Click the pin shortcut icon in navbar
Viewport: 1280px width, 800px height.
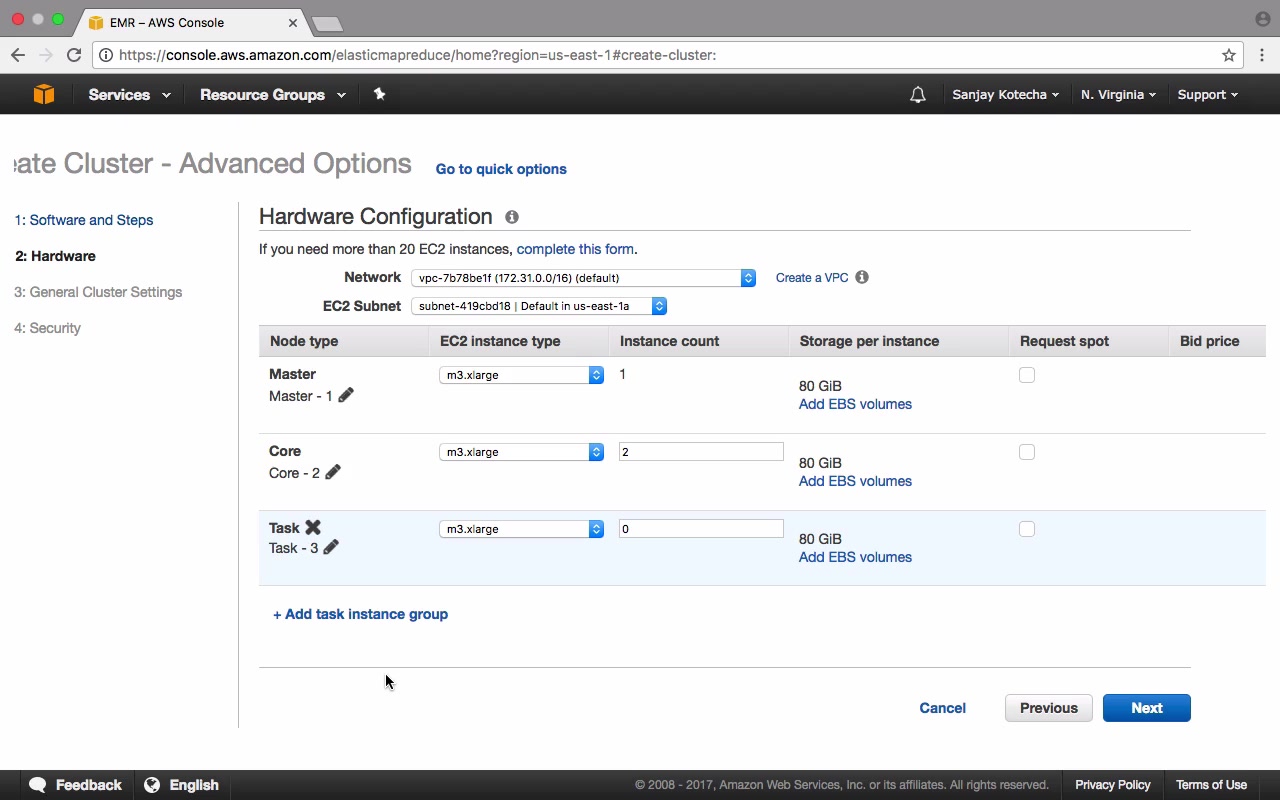click(379, 94)
